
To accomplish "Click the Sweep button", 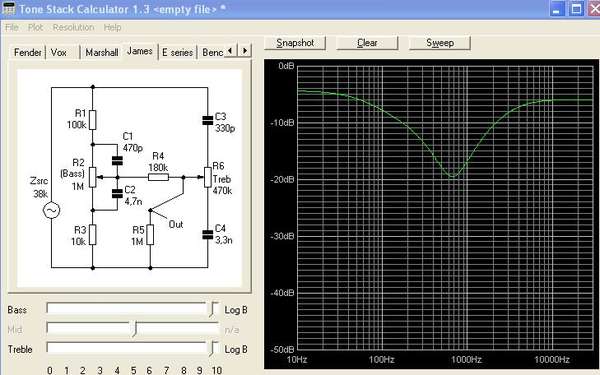I will pos(440,43).
